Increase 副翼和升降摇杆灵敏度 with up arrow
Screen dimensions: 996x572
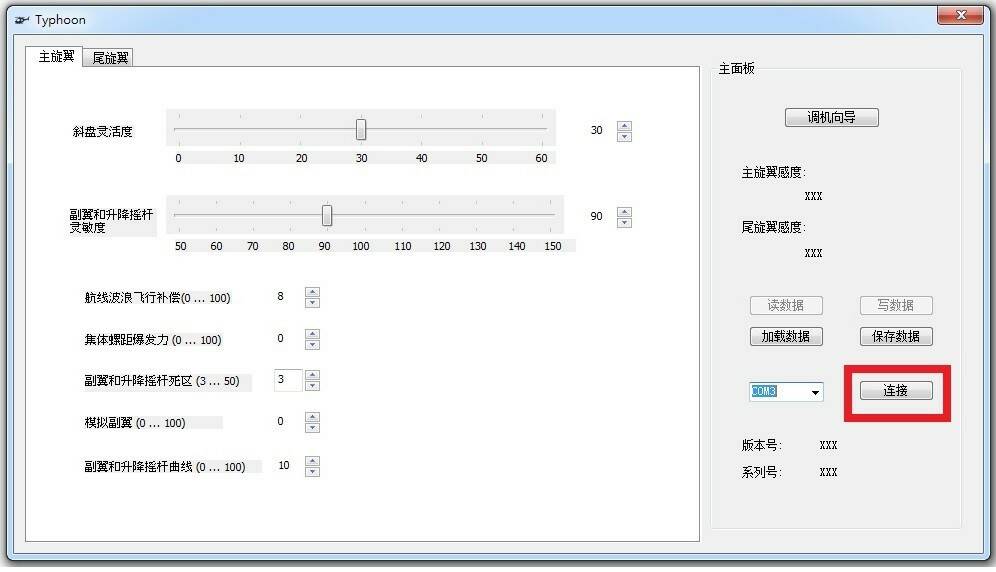624,212
